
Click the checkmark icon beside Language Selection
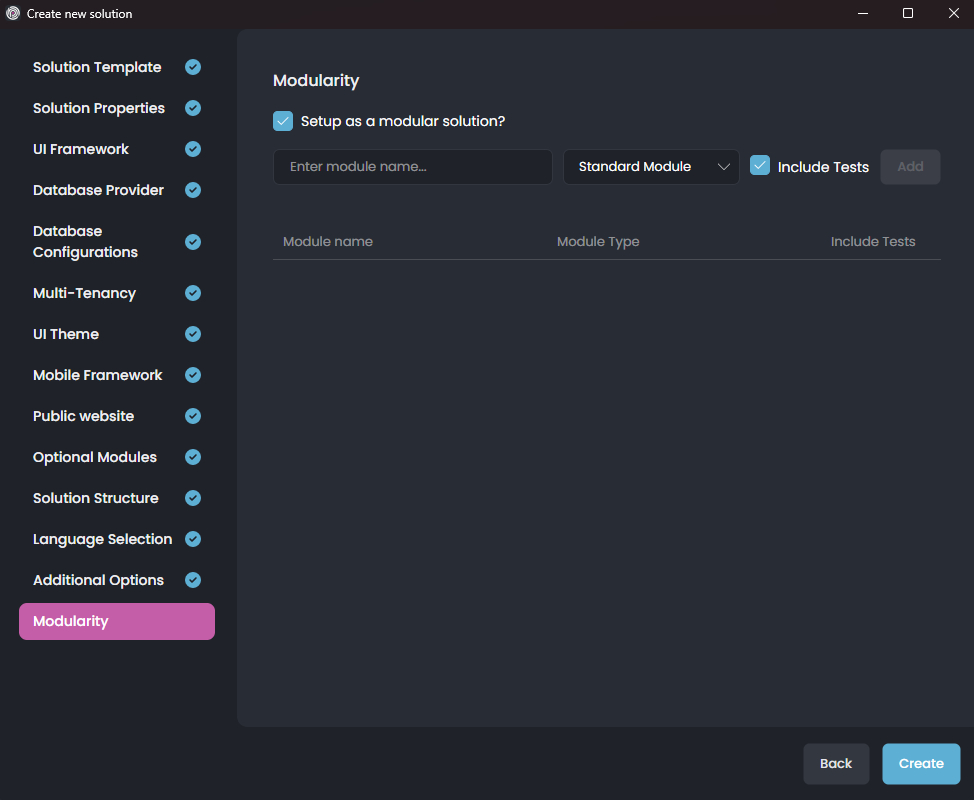click(192, 539)
